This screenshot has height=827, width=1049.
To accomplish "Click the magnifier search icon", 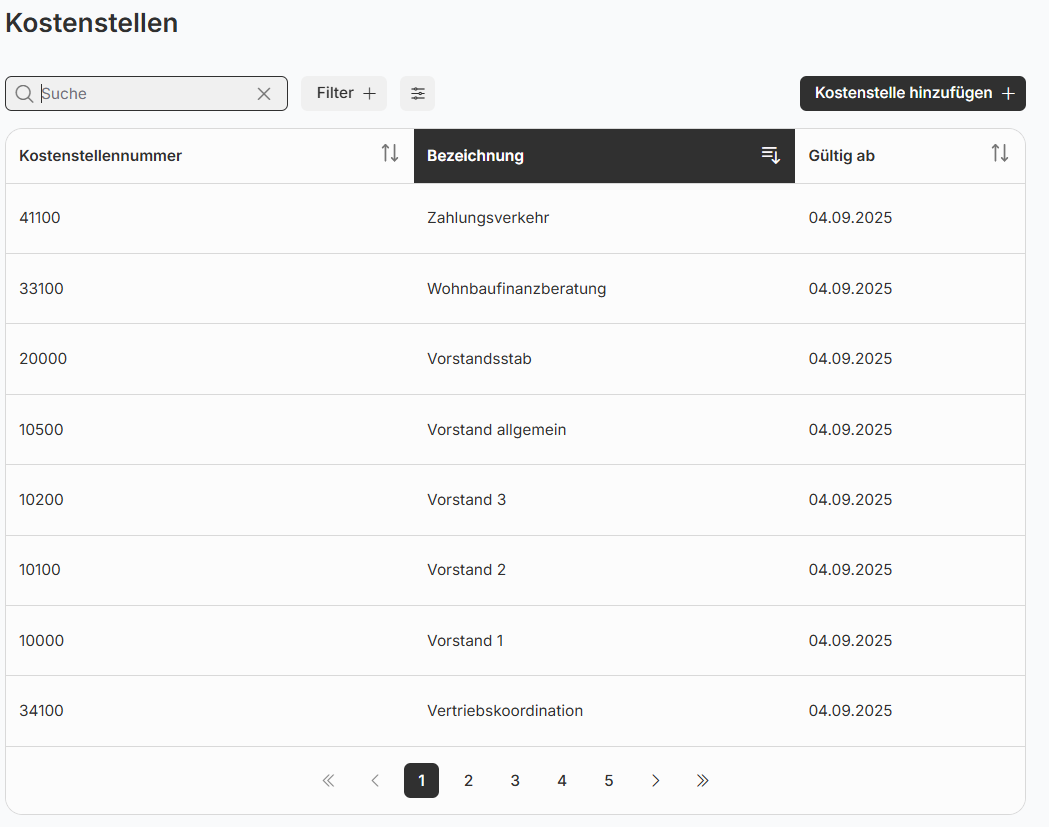I will point(24,94).
